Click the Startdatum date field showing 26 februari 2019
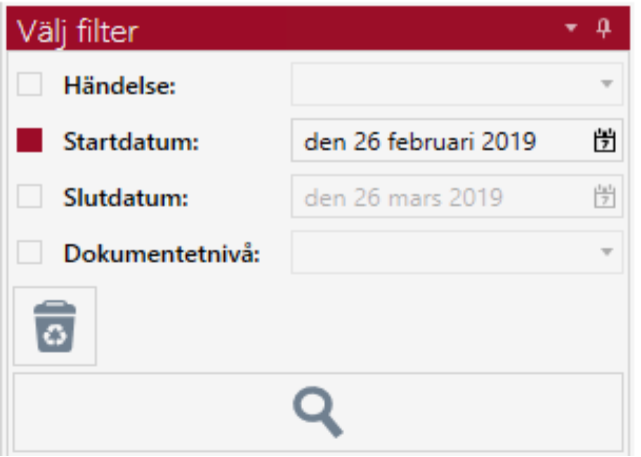The height and width of the screenshot is (457, 641). pos(420,141)
